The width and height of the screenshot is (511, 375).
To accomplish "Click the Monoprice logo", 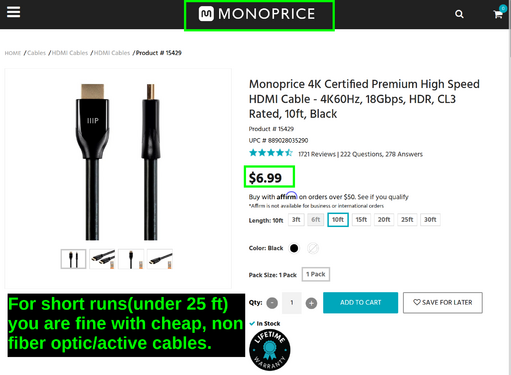I will point(257,14).
